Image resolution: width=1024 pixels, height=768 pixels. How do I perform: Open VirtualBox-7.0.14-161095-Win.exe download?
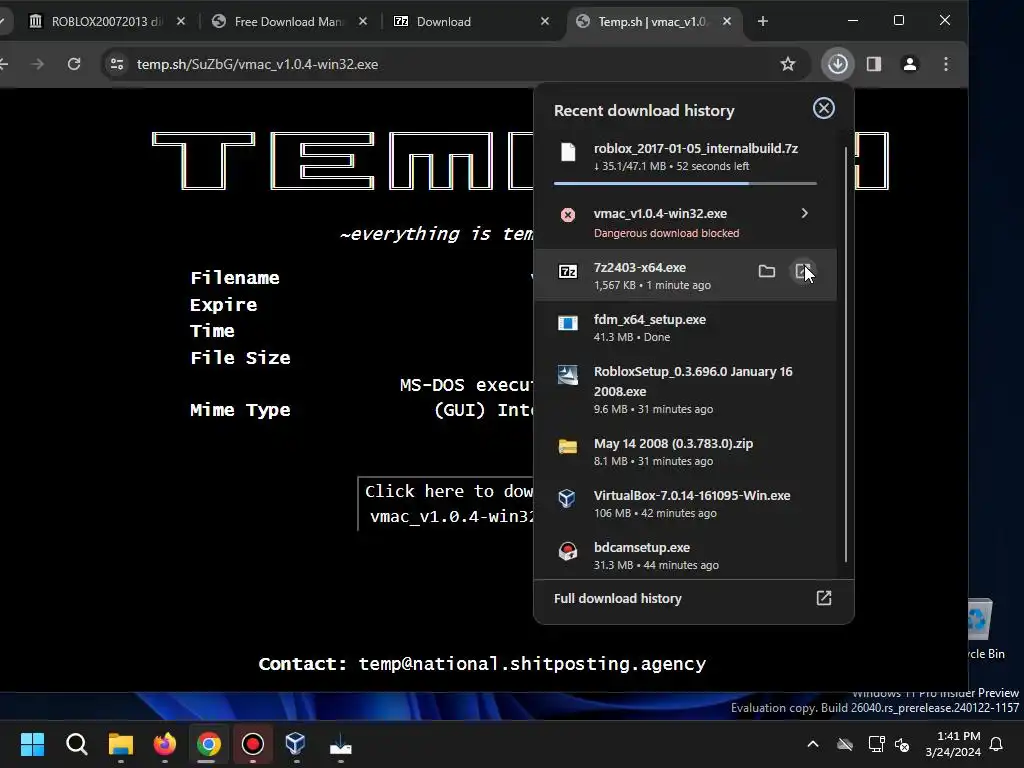coord(686,504)
